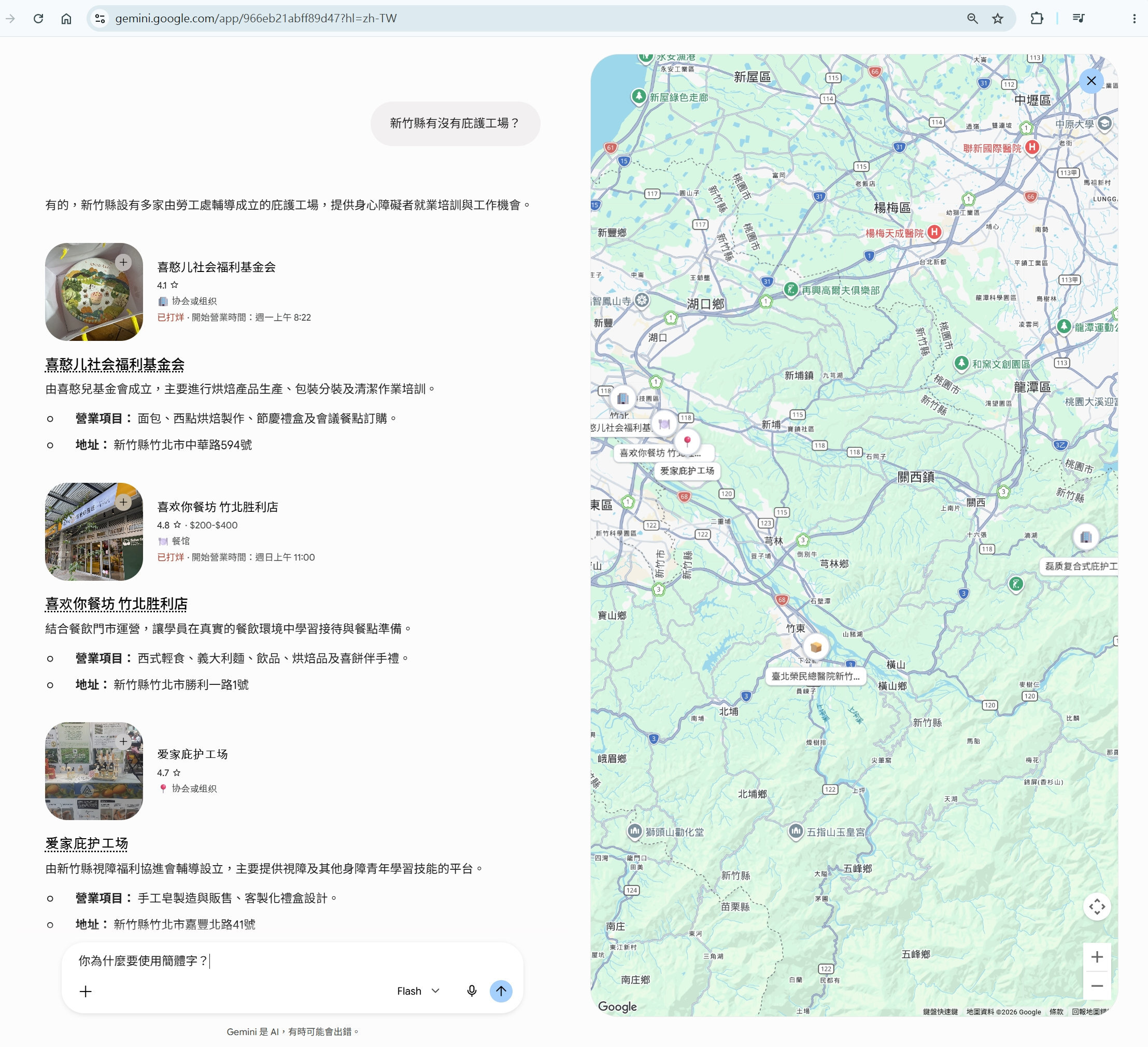
Task: Click the zoom magnifier icon in address bar
Action: 972,18
